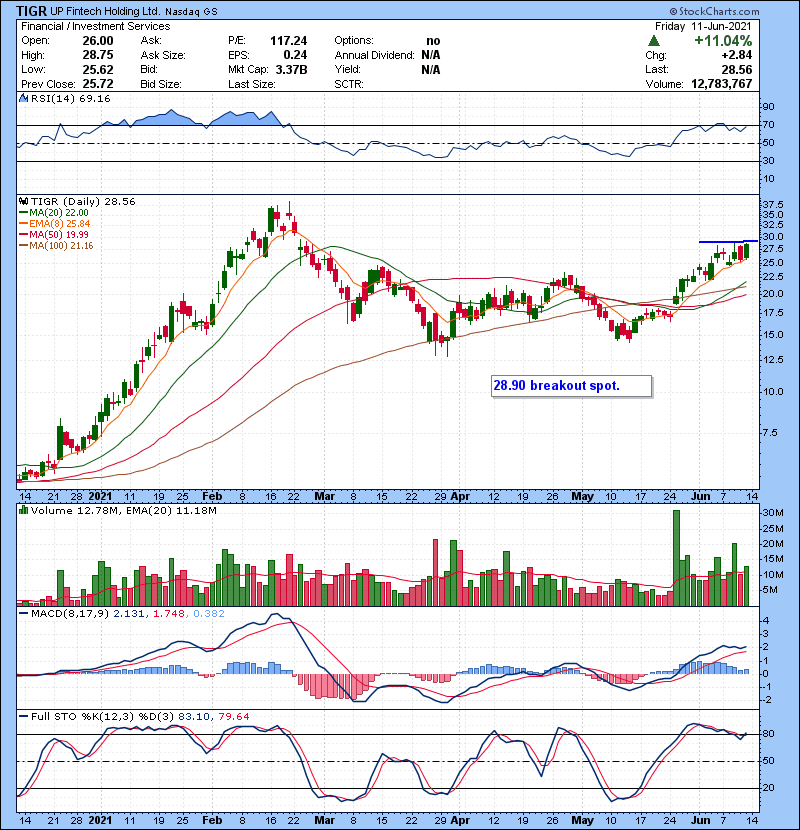Click the Nasdaq GS exchange label
Screen dimensions: 800x830
(191, 12)
